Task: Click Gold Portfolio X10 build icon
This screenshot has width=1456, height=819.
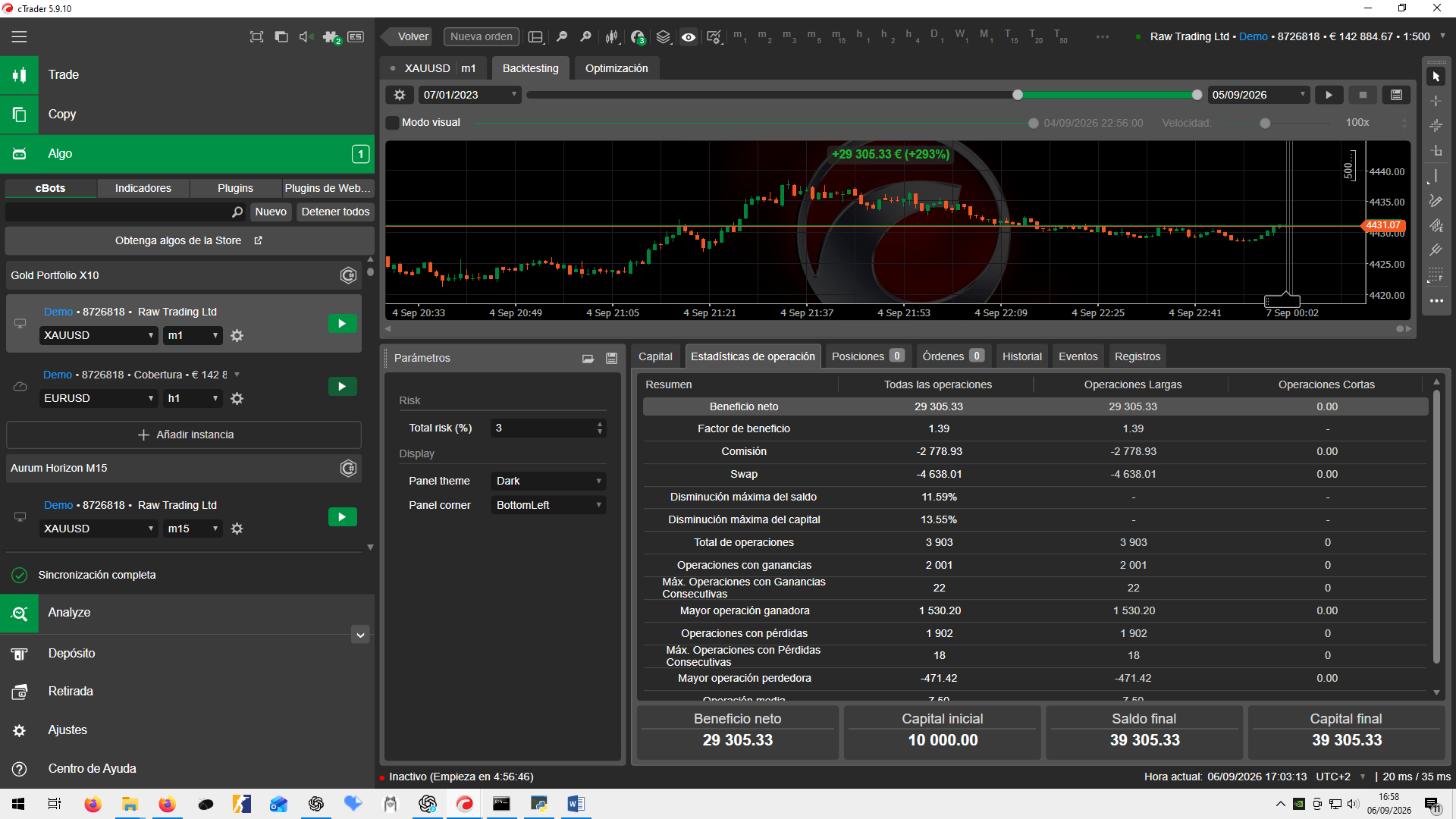Action: pos(348,275)
